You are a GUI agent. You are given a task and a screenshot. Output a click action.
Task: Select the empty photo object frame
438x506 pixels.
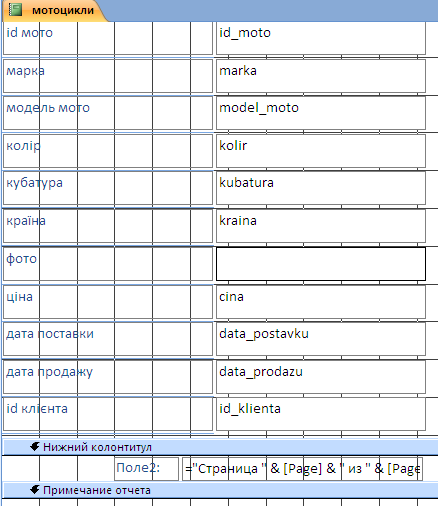[x=321, y=264]
